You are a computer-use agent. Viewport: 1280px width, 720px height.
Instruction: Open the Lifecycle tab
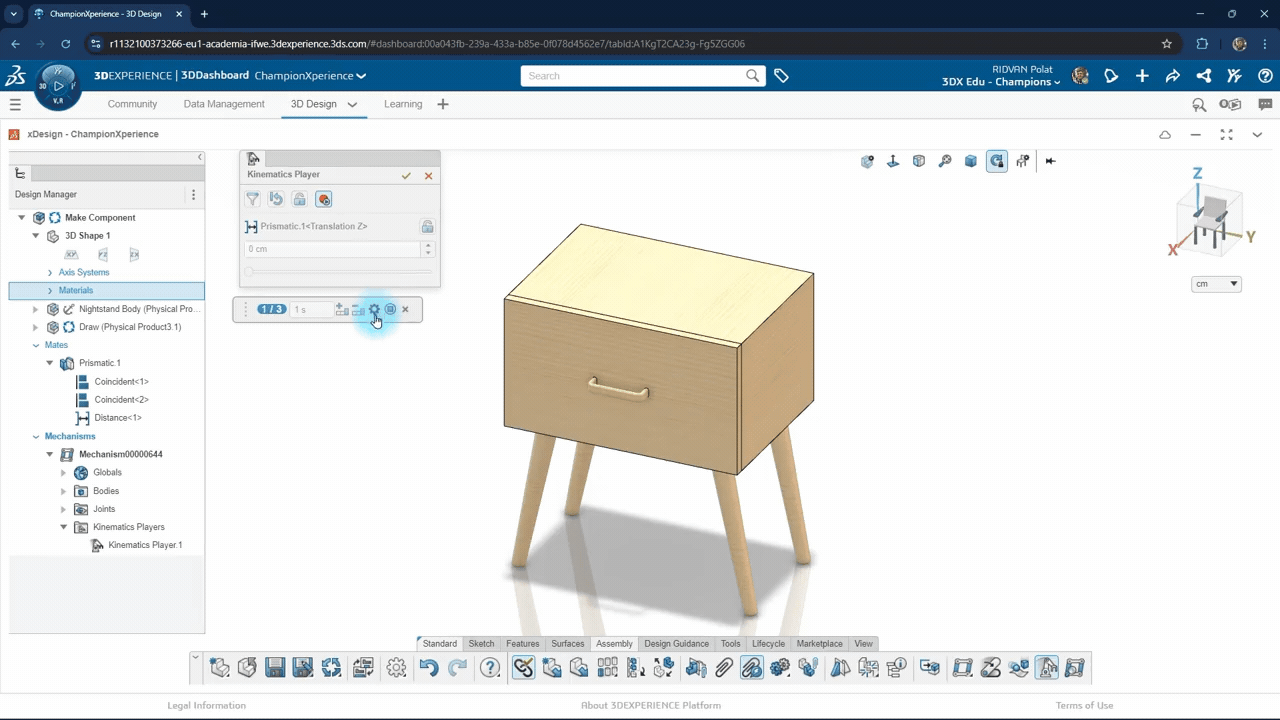[768, 644]
